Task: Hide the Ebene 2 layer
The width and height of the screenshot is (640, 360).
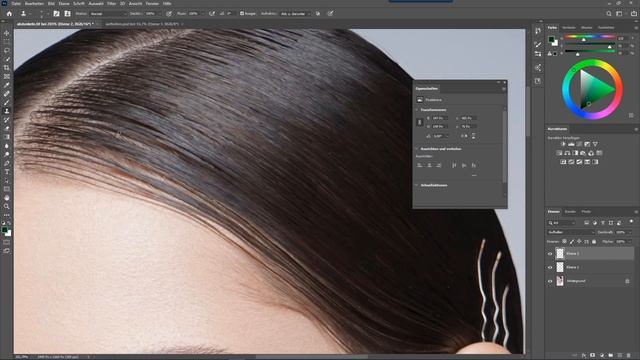Action: [x=550, y=254]
